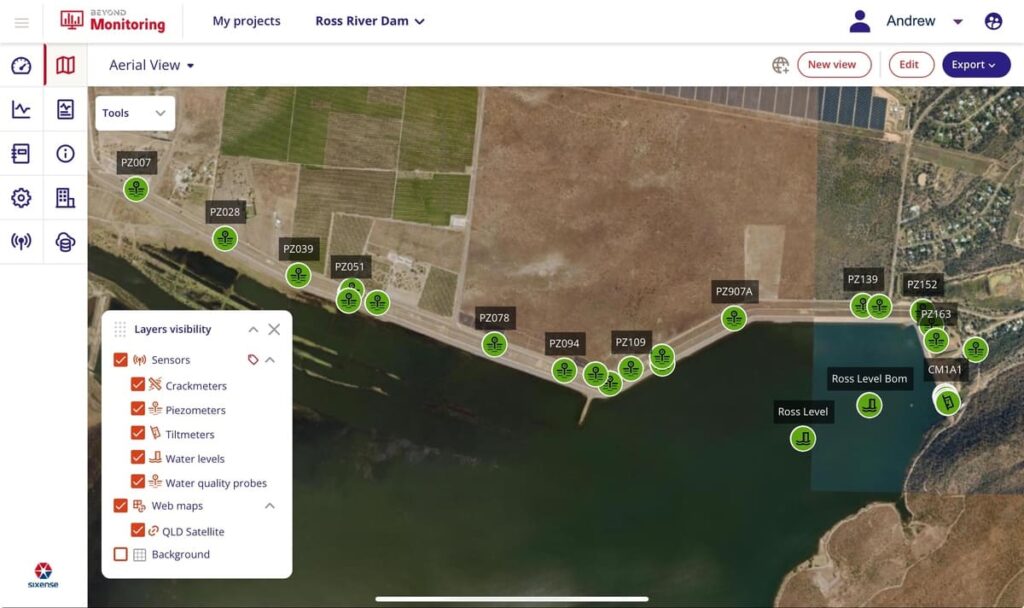Expand the Aerial View dropdown

point(152,65)
